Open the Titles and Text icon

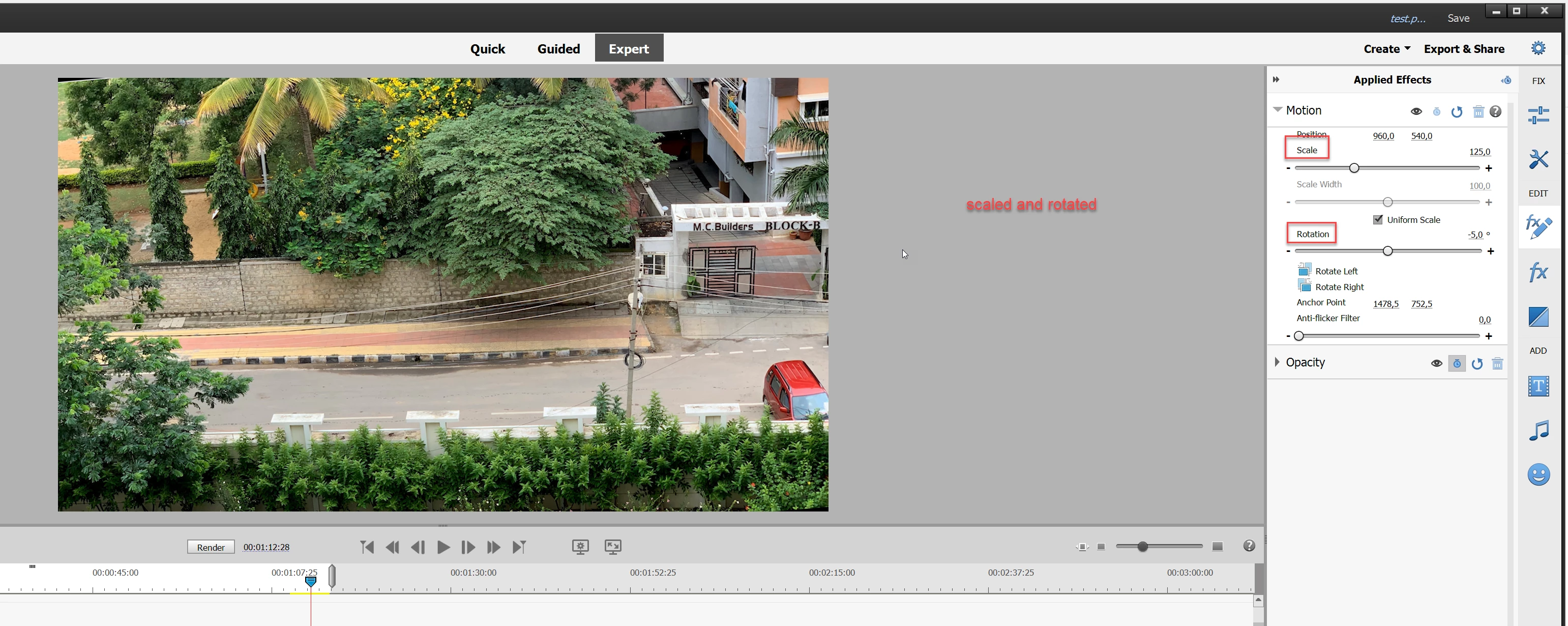coord(1538,386)
